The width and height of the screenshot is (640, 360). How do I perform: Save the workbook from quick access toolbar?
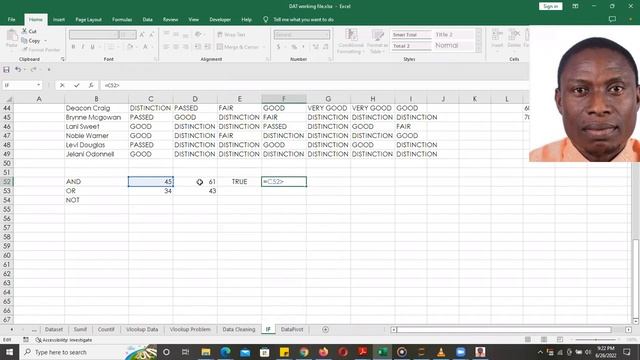[6, 69]
